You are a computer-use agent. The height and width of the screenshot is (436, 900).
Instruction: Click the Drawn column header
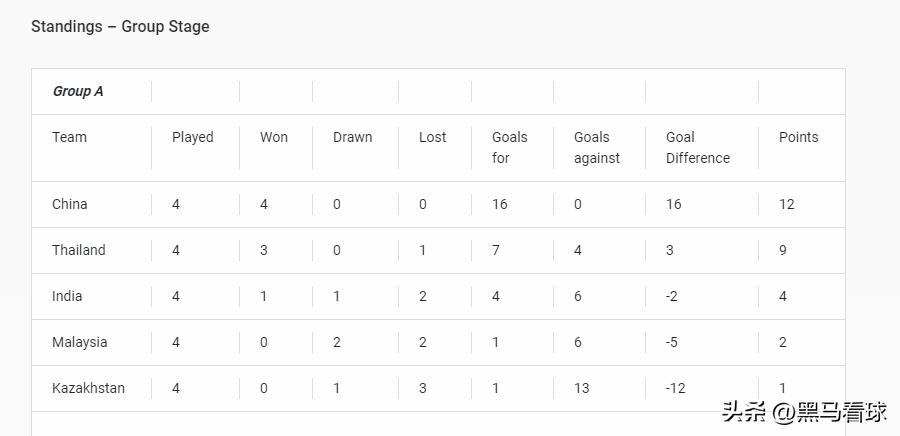[352, 137]
